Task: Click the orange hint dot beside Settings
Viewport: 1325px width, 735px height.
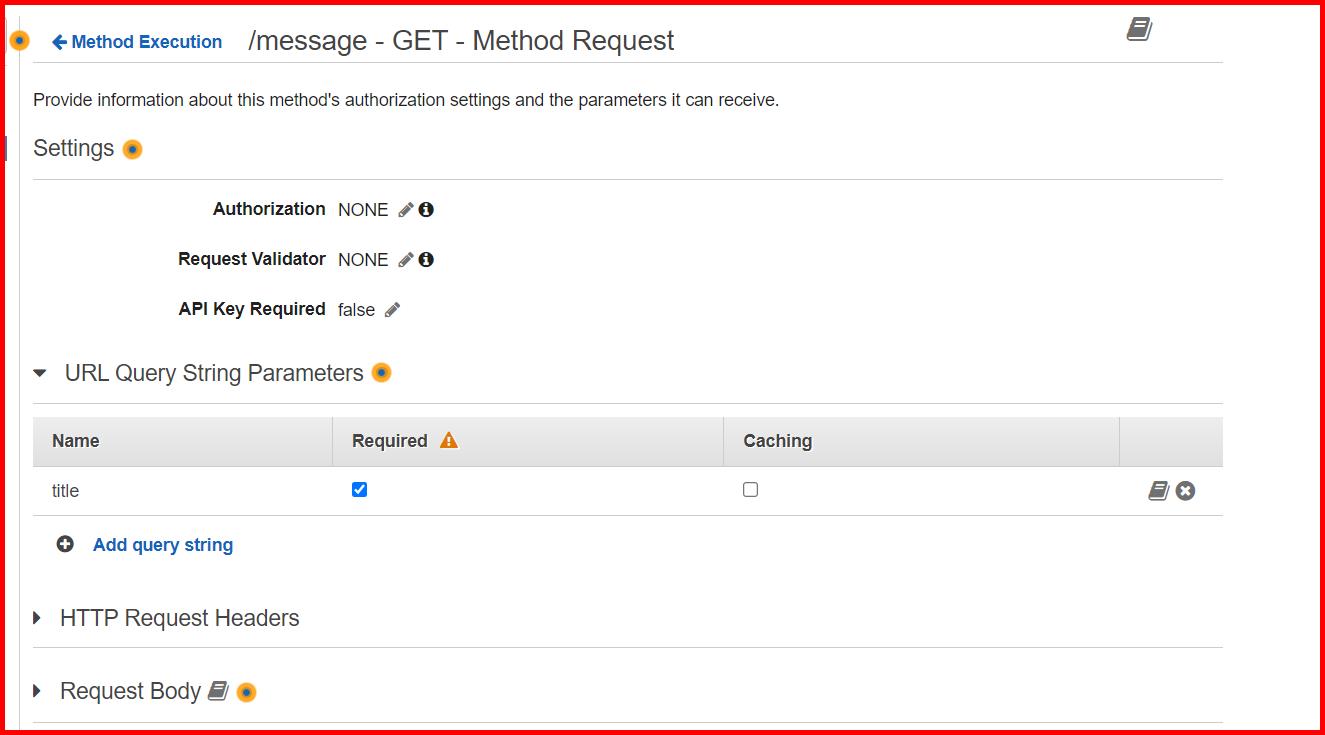Action: (132, 149)
